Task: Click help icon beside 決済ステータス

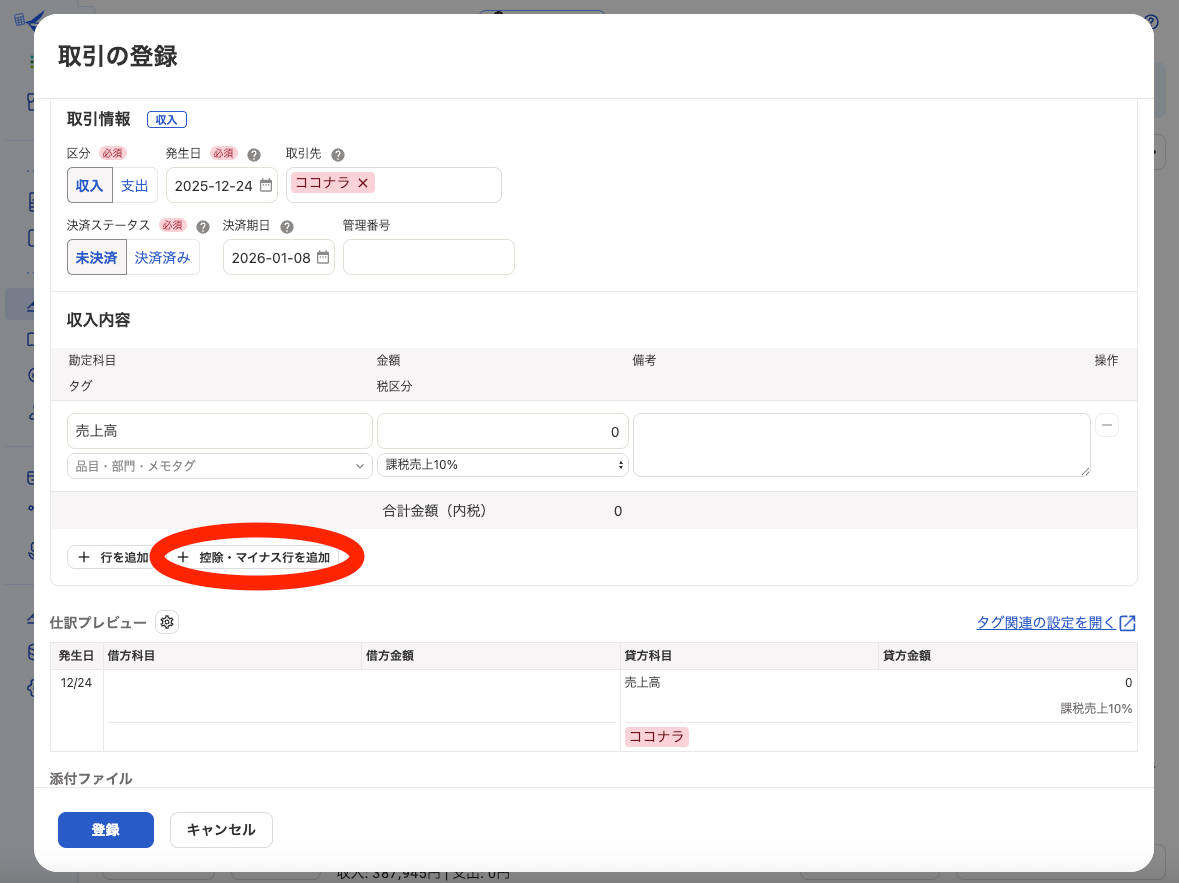Action: (x=203, y=227)
